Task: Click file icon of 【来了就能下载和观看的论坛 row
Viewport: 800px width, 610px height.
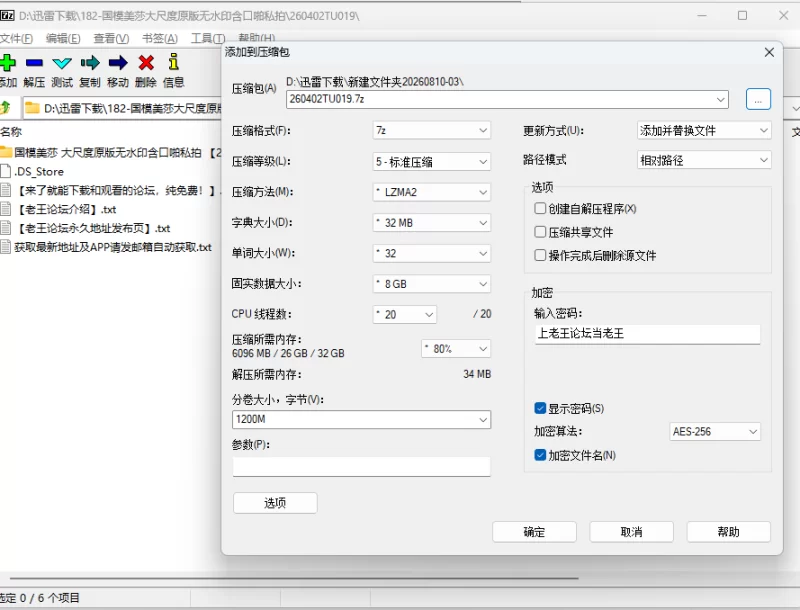Action: pos(6,190)
